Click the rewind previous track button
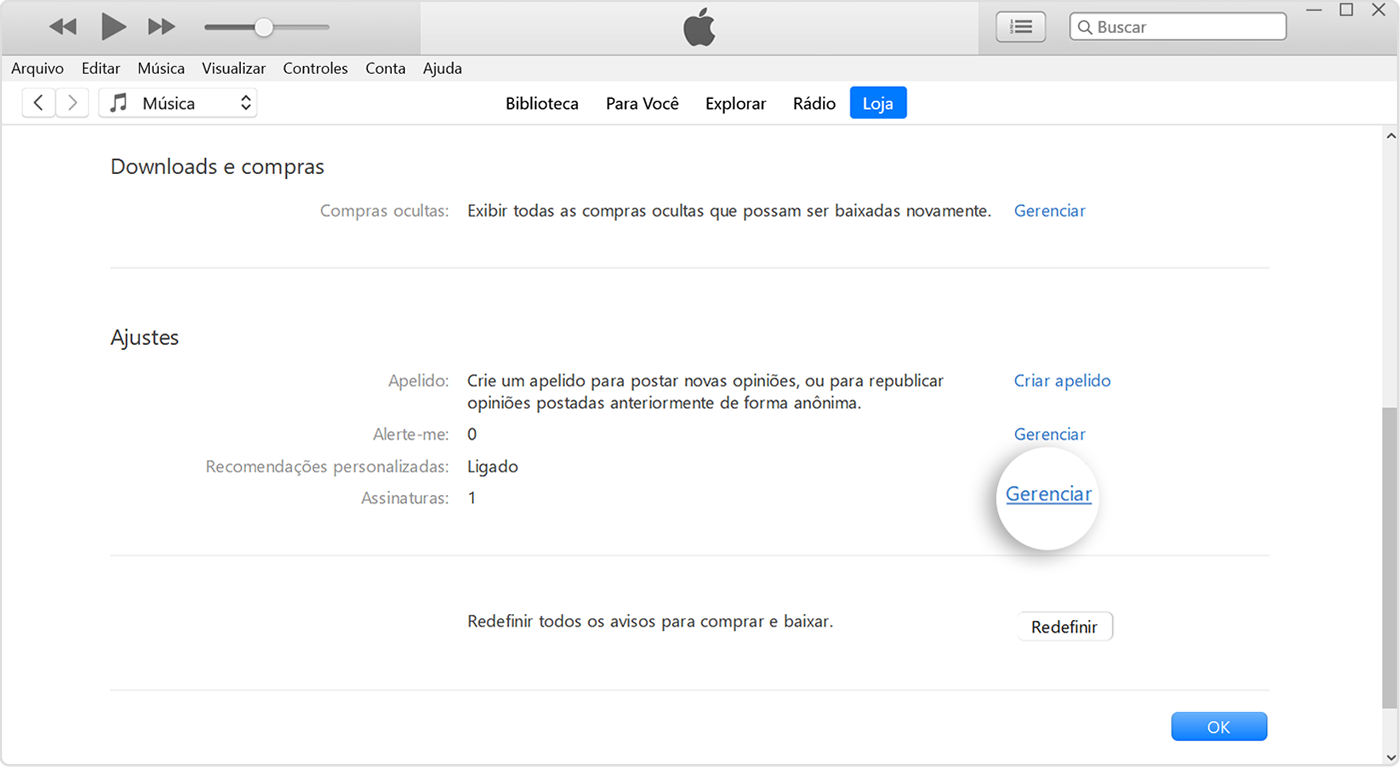This screenshot has height=768, width=1400. point(63,27)
